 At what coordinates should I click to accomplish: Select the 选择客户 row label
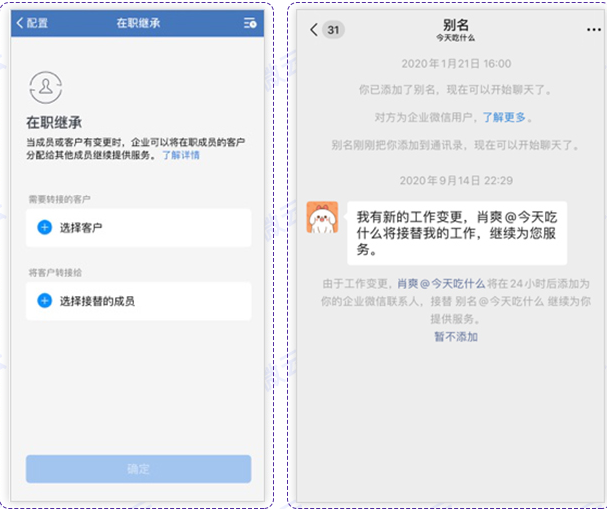coord(81,228)
